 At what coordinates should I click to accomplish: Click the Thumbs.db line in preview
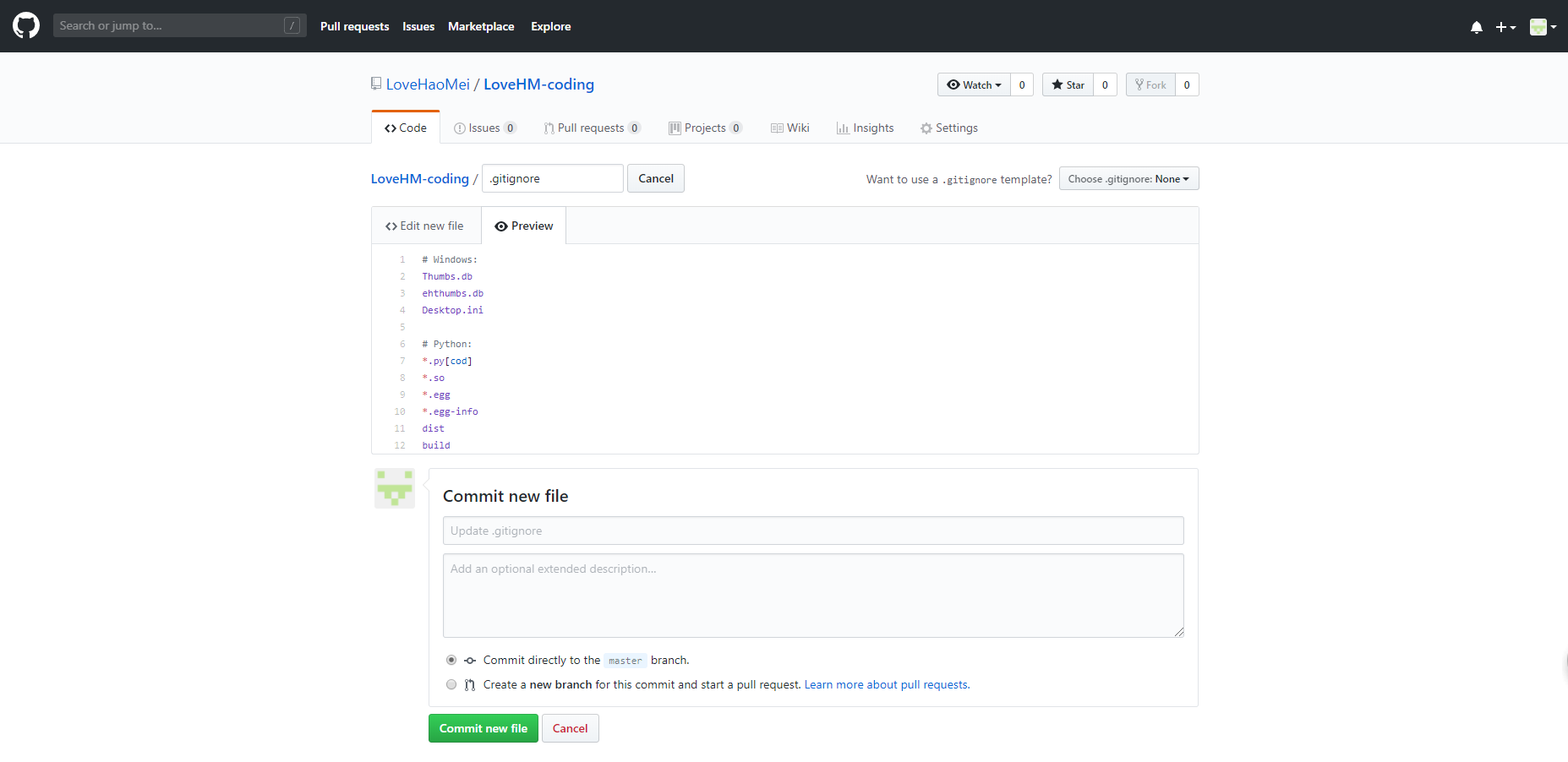[447, 276]
